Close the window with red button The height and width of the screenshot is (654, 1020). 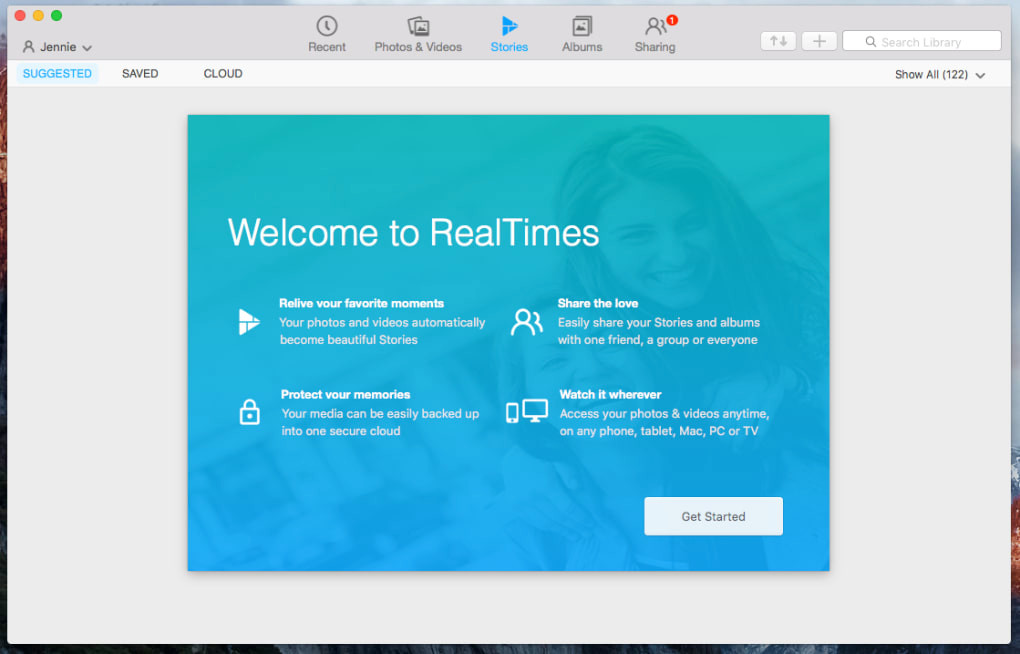click(x=20, y=16)
